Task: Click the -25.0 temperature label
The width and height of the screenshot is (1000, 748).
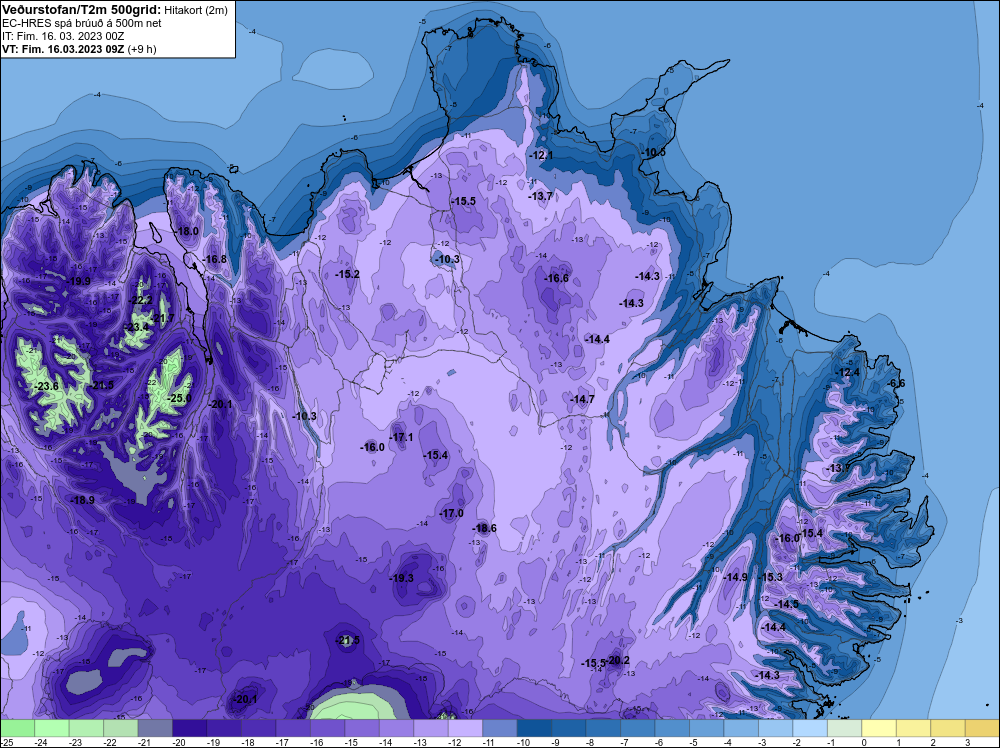Action: click(x=179, y=399)
